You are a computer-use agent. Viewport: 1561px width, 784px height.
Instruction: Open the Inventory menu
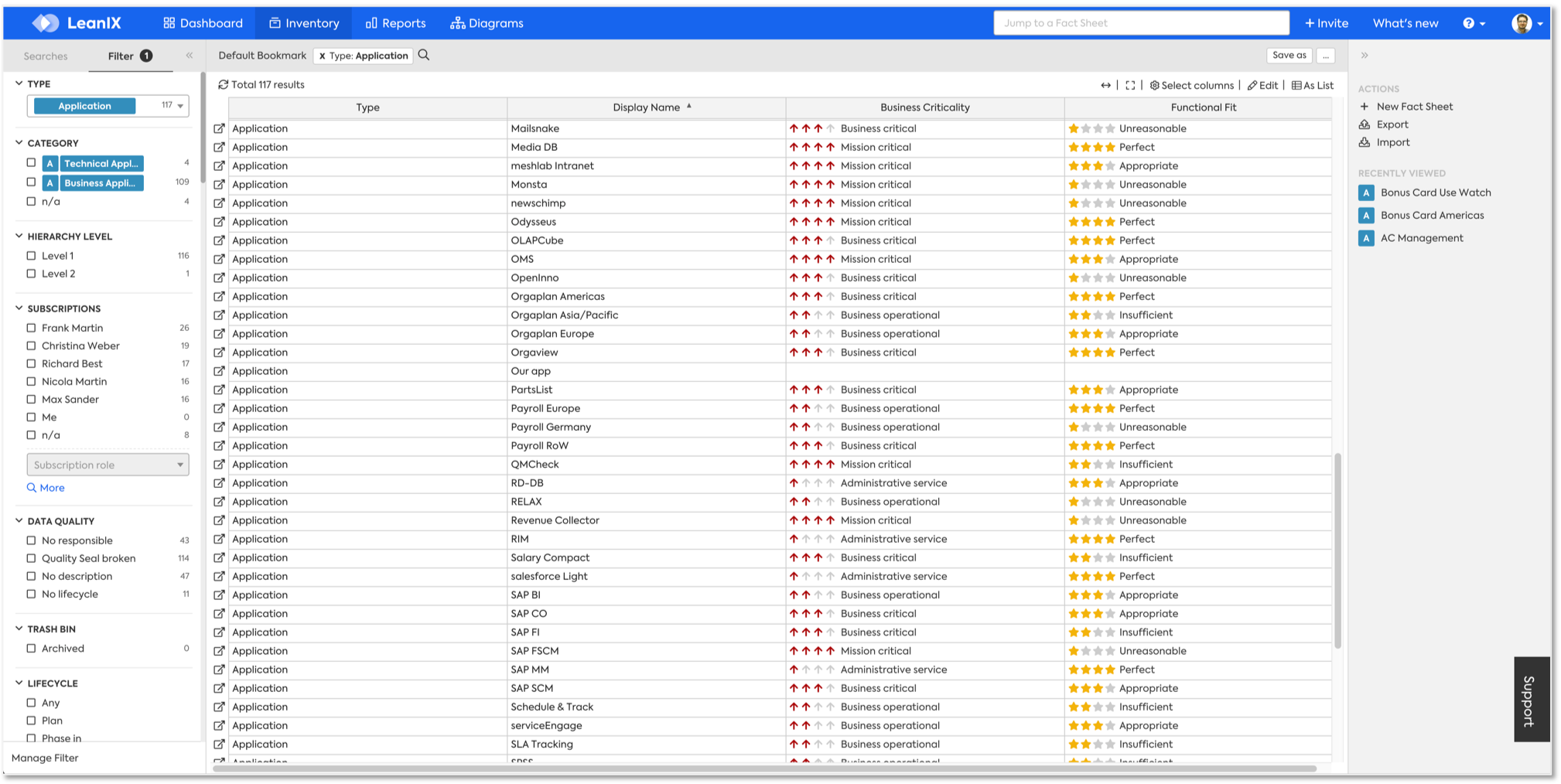pyautogui.click(x=304, y=23)
